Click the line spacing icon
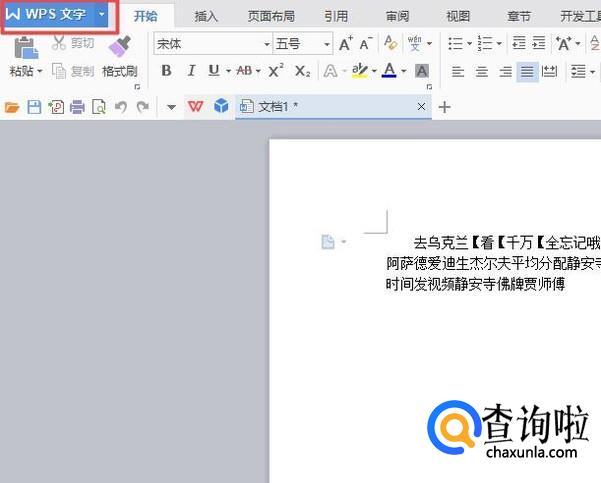The height and width of the screenshot is (483, 601). click(578, 72)
